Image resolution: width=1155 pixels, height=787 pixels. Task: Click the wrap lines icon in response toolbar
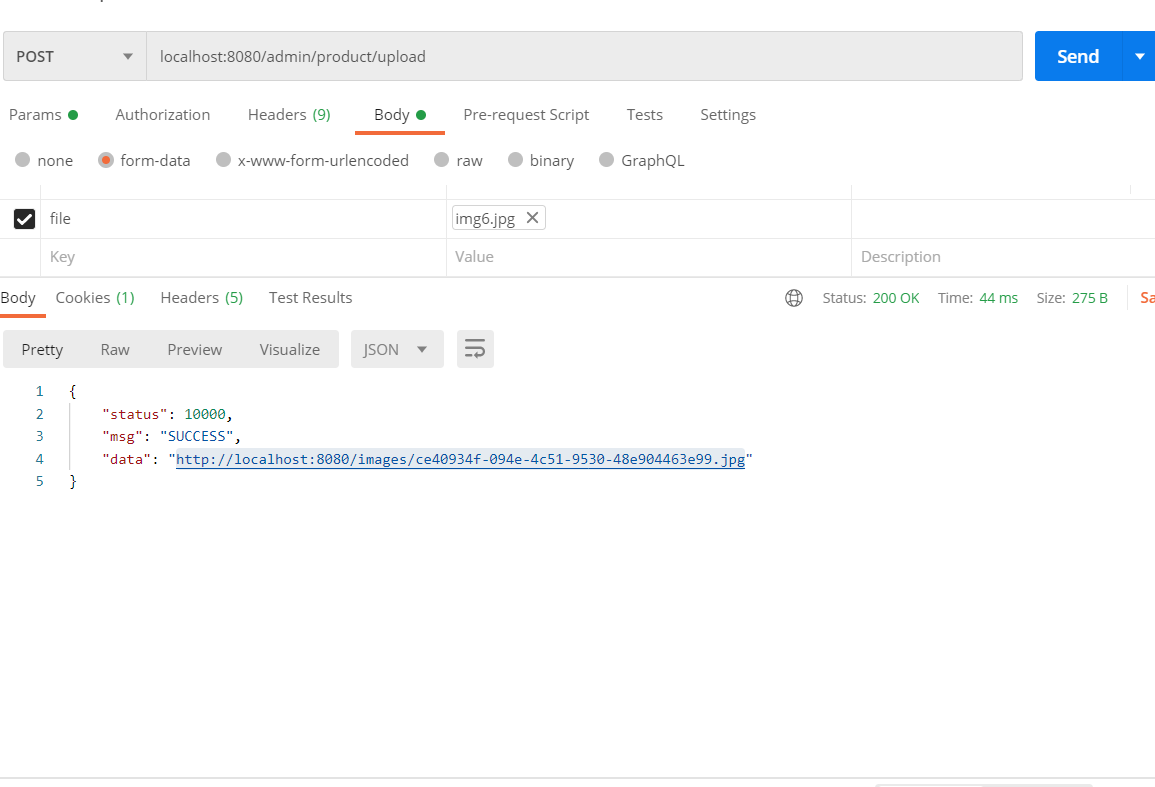pos(475,349)
